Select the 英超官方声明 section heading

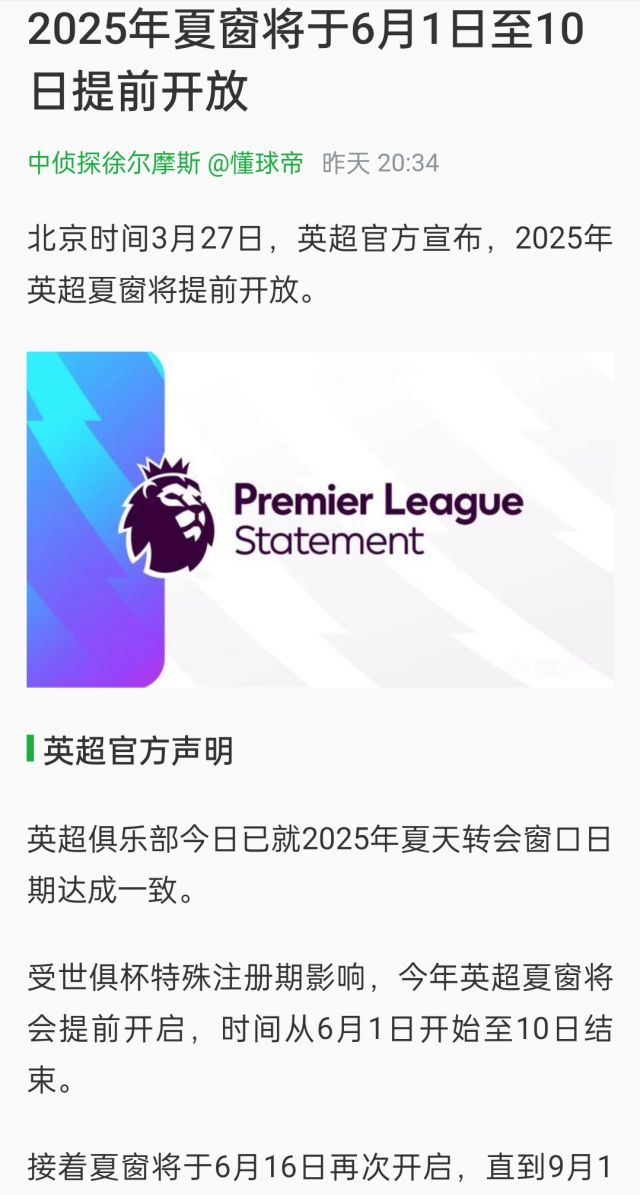click(x=138, y=751)
